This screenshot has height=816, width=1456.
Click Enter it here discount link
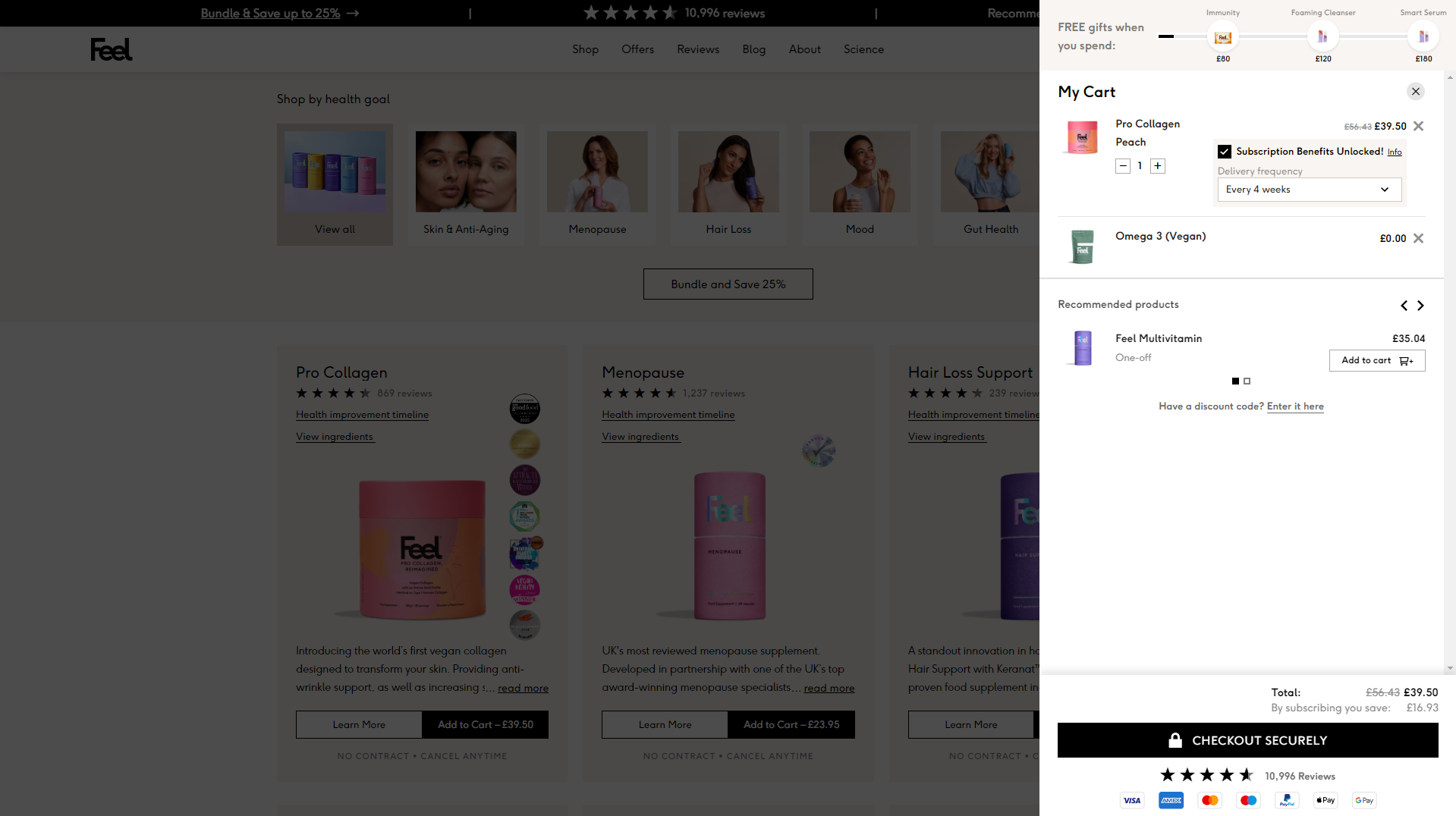1294,406
